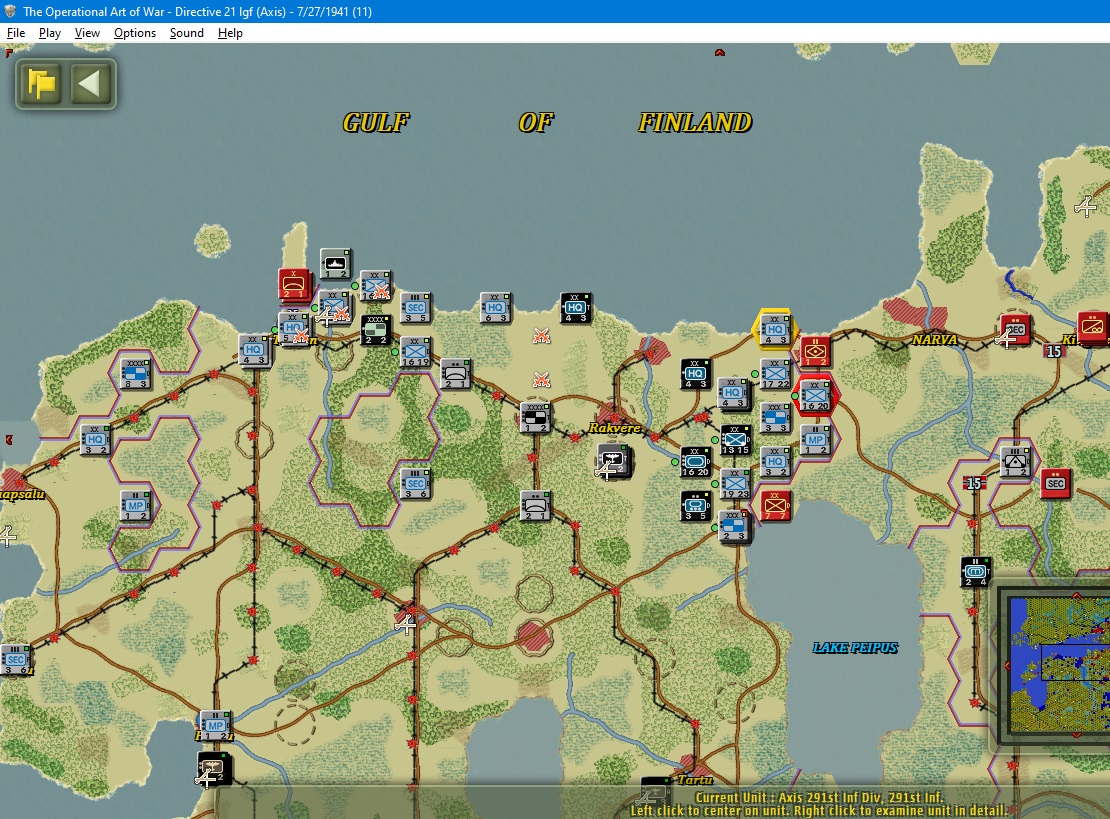Image resolution: width=1110 pixels, height=819 pixels.
Task: Click the LAKE PEIPUS label
Action: [855, 647]
